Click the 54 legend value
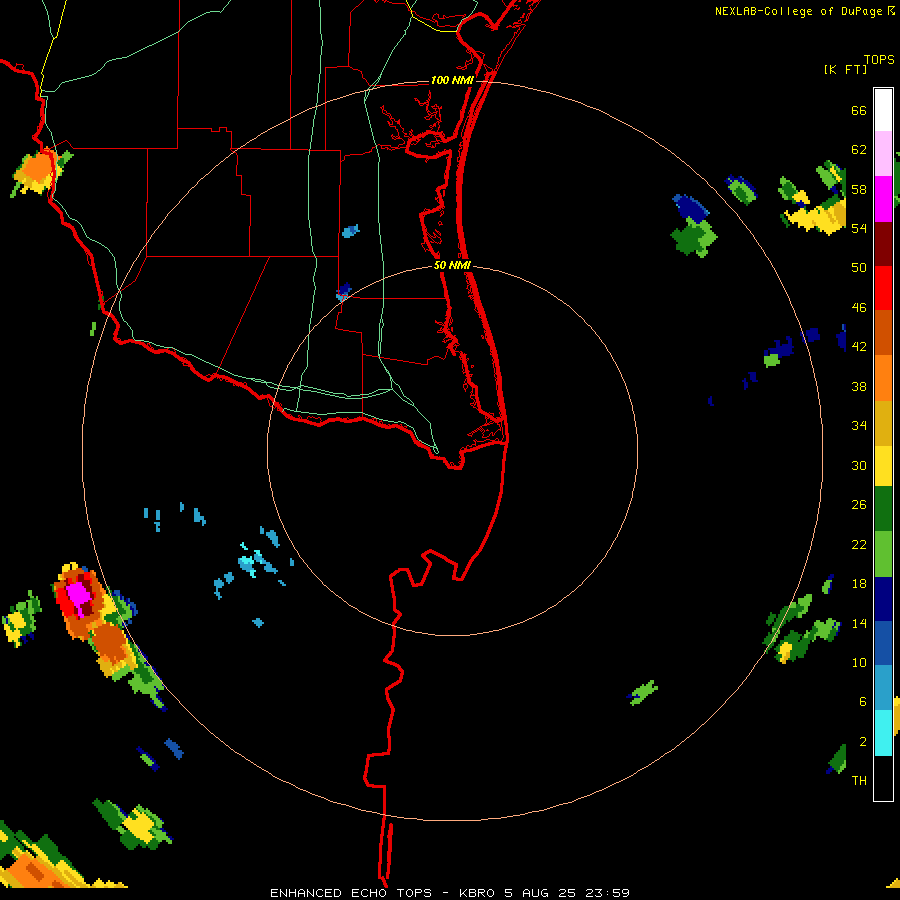900x900 pixels. [859, 228]
